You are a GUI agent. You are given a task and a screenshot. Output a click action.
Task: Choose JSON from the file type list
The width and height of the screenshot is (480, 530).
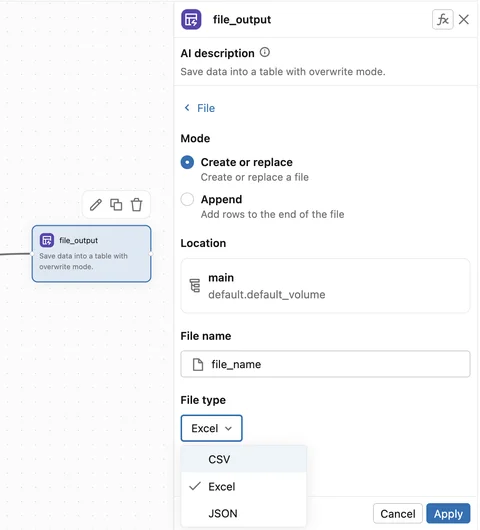tap(244, 513)
